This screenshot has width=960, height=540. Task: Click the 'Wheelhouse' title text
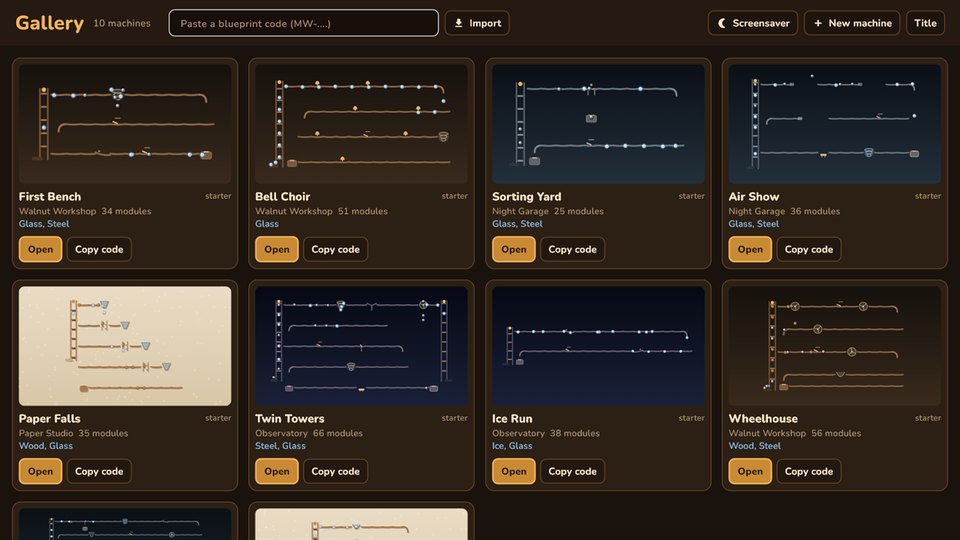763,419
